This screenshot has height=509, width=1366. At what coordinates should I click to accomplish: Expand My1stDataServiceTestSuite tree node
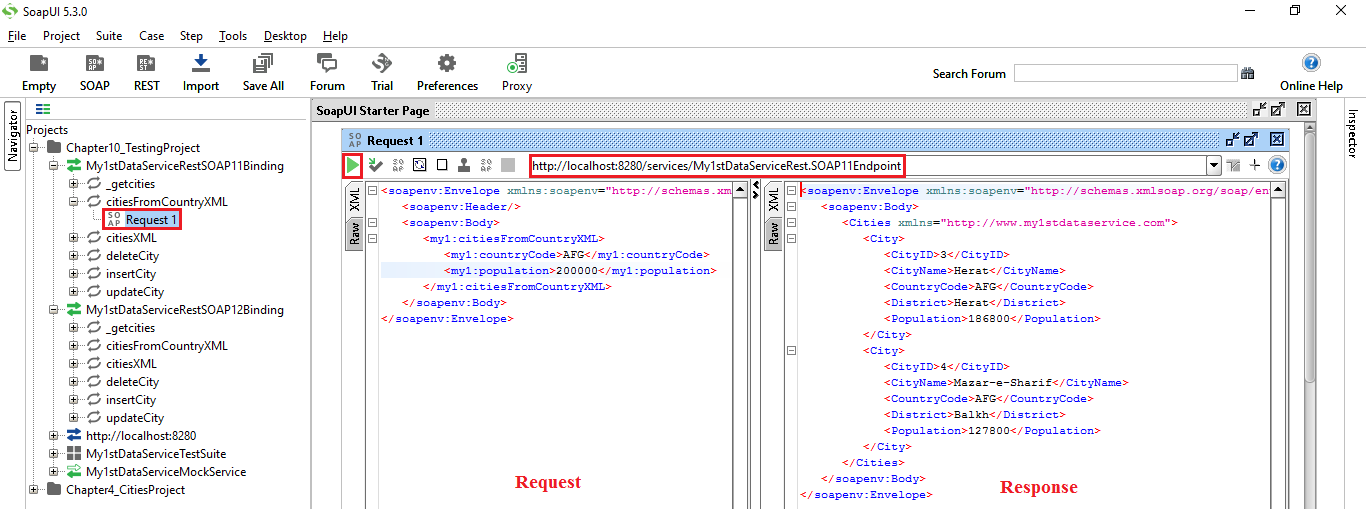[54, 454]
